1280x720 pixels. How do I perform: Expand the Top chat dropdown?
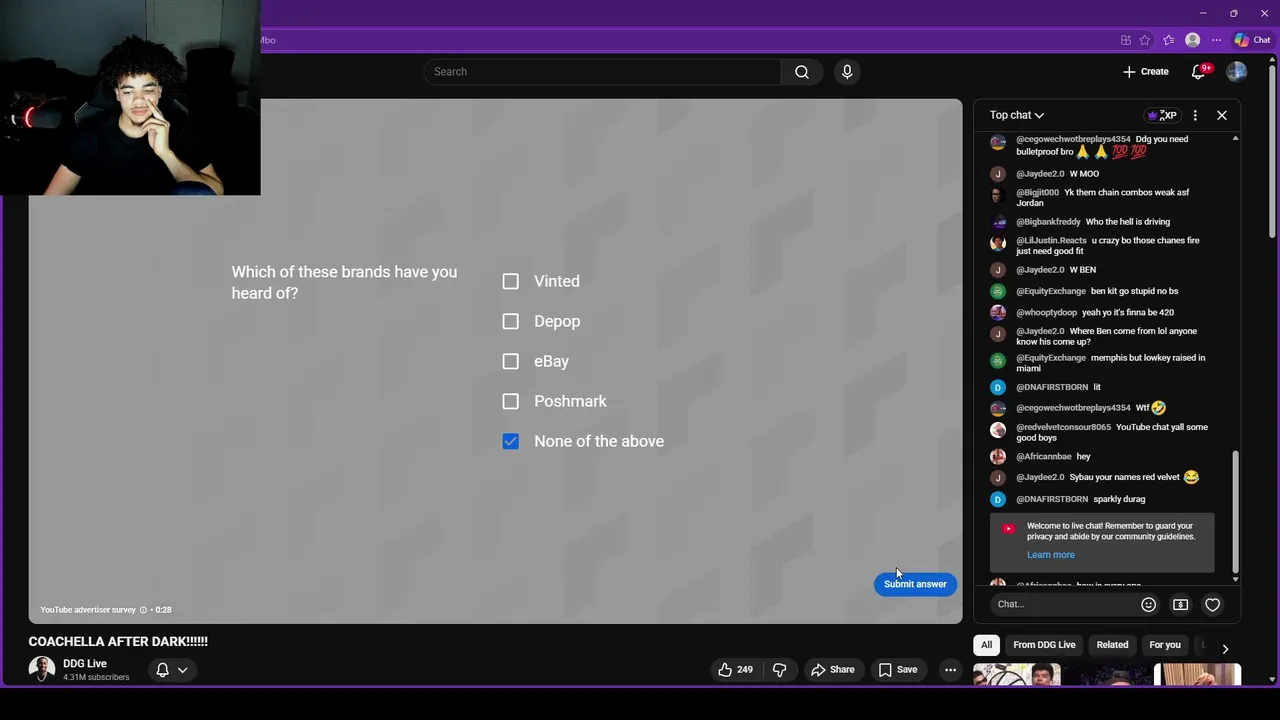1017,115
